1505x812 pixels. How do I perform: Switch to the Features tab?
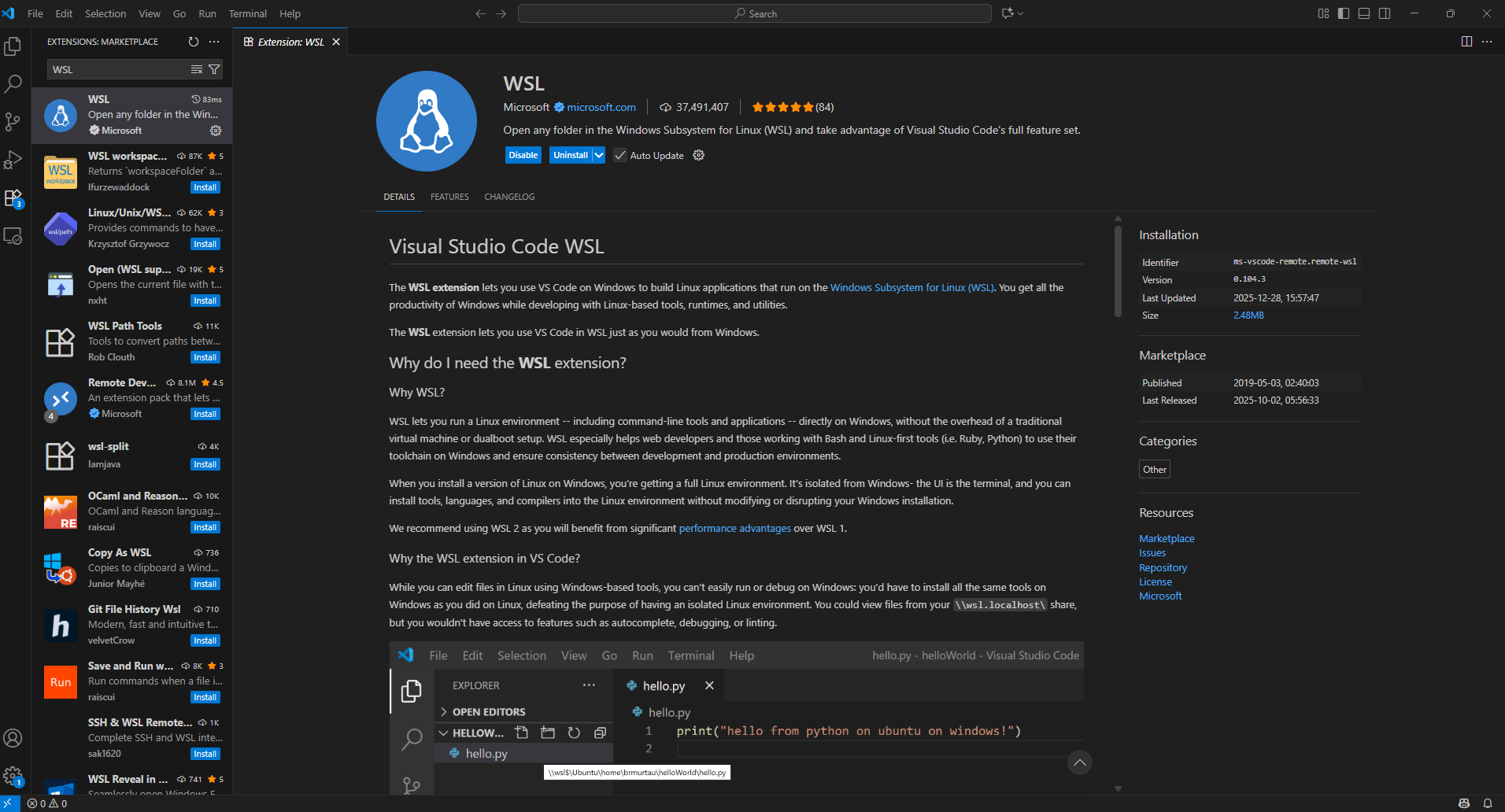pyautogui.click(x=449, y=197)
